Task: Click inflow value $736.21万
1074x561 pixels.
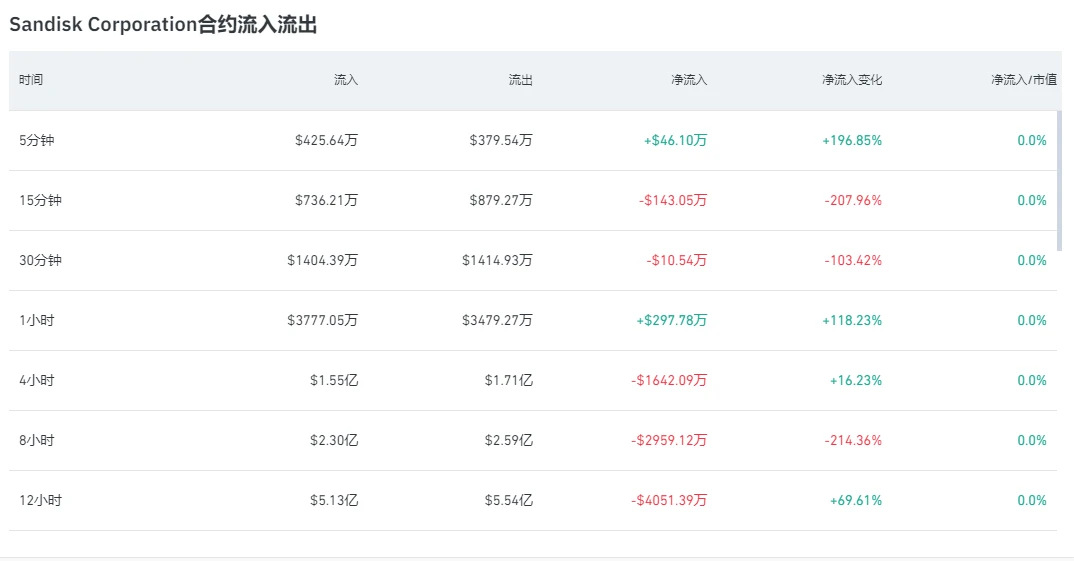Action: pos(327,200)
